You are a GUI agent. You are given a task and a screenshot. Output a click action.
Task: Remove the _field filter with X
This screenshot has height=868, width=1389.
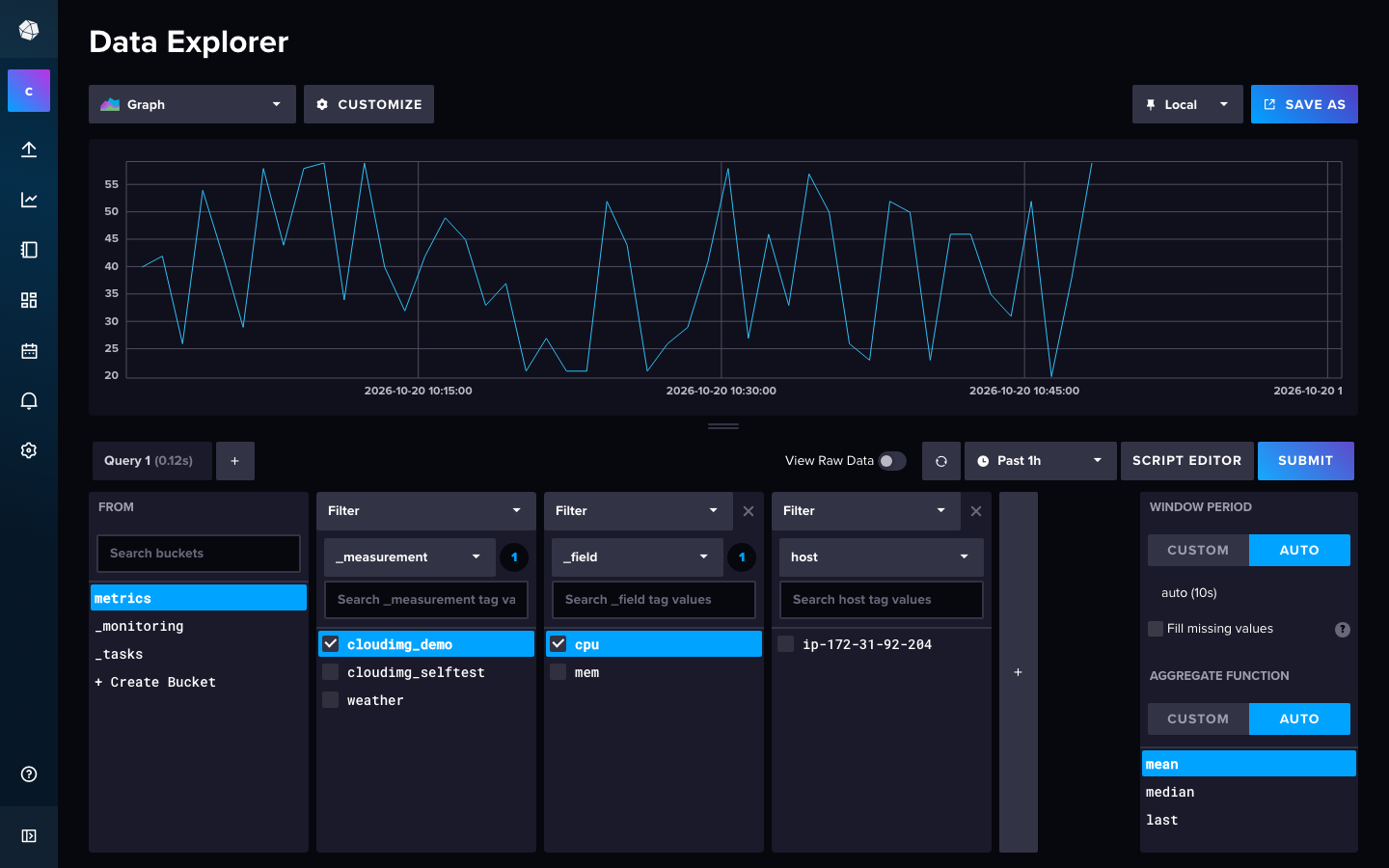749,511
